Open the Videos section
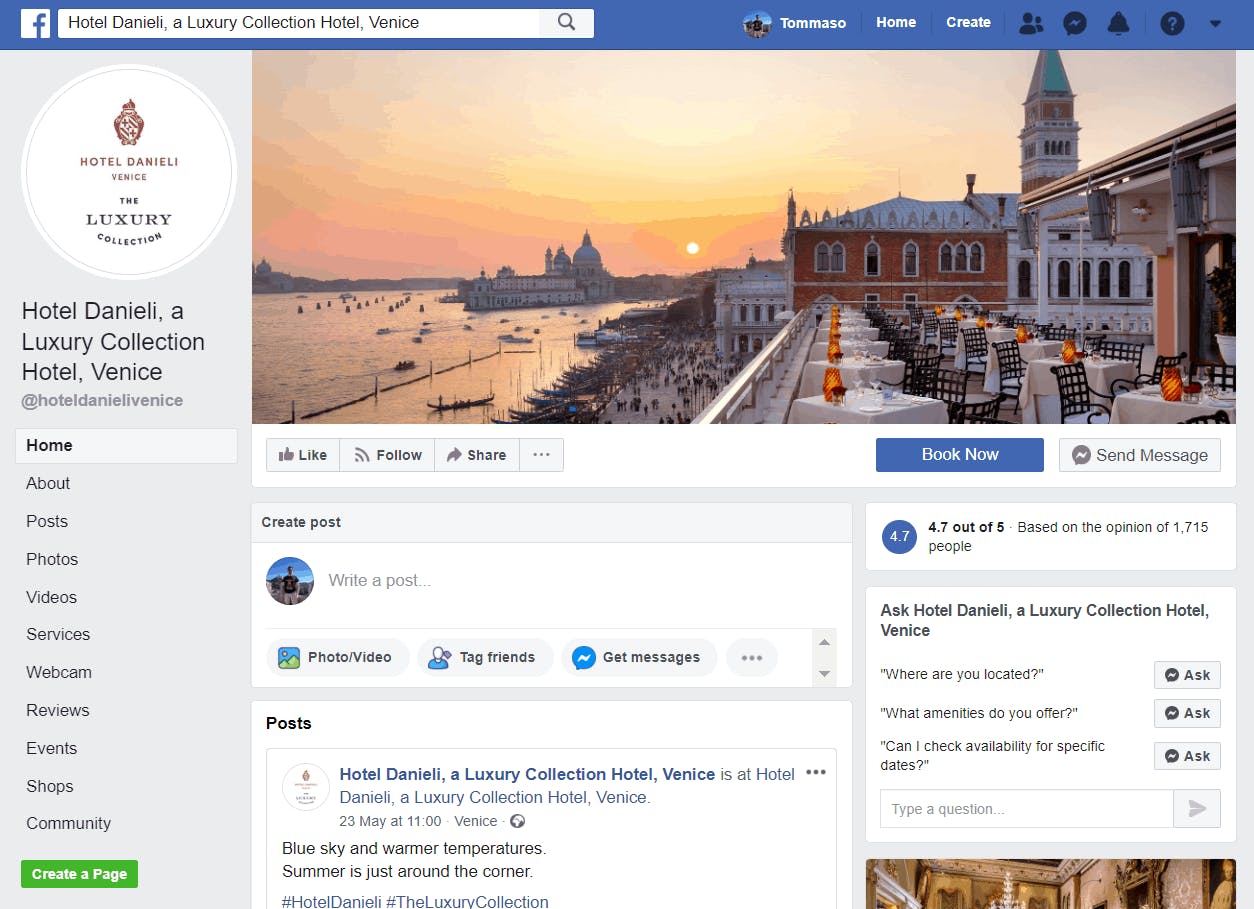1254x909 pixels. [x=51, y=597]
